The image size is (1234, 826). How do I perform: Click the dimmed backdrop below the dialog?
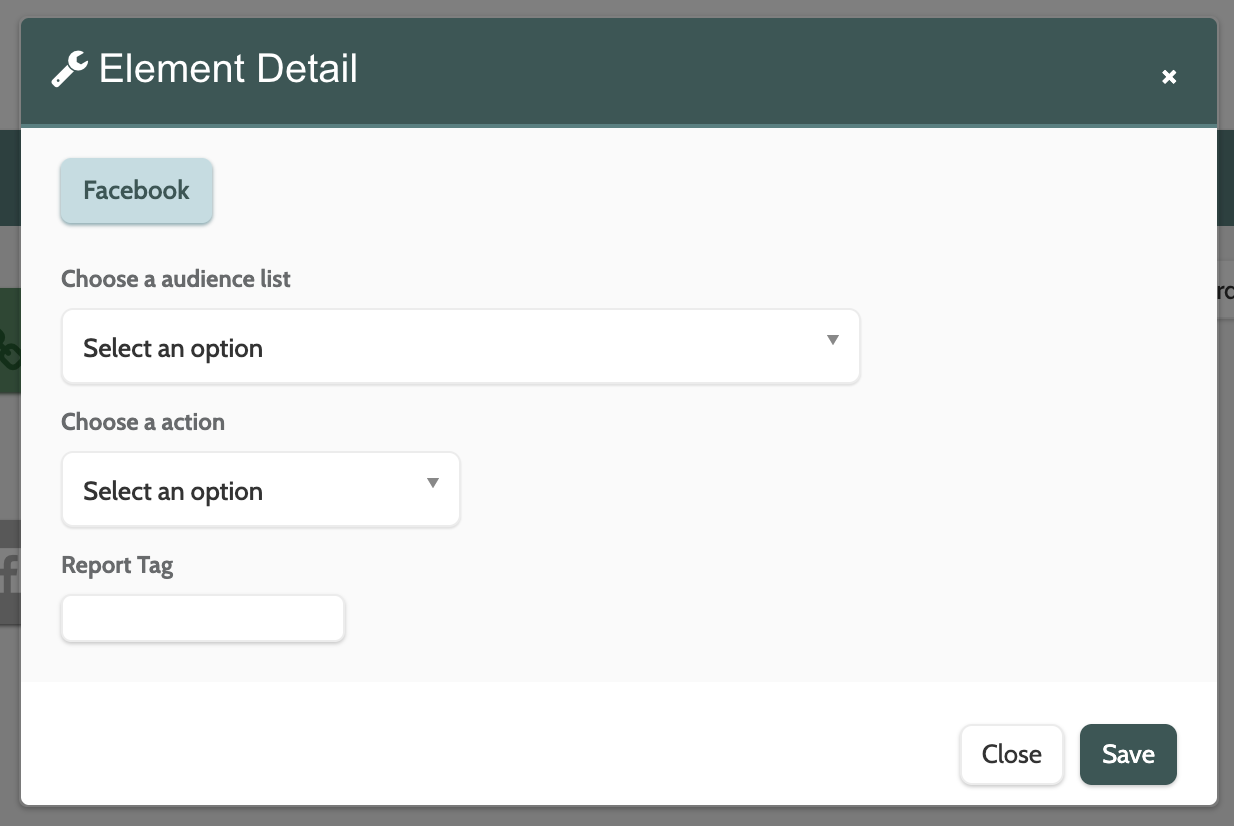click(x=617, y=816)
